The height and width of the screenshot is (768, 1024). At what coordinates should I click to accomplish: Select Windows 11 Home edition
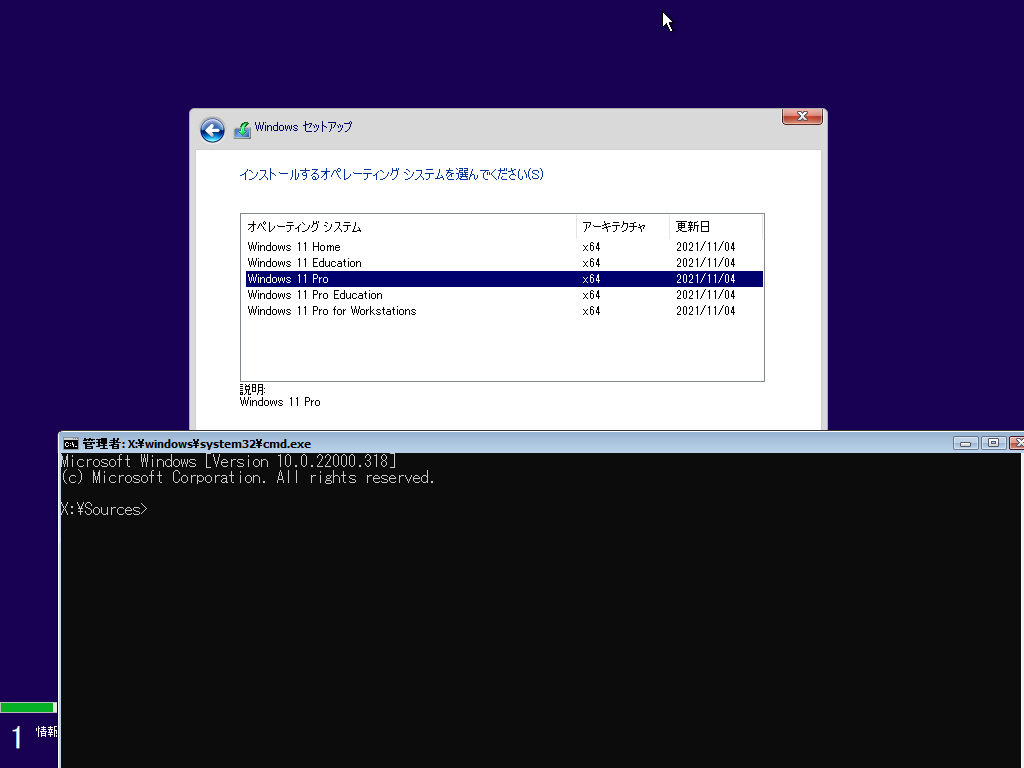pyautogui.click(x=504, y=247)
